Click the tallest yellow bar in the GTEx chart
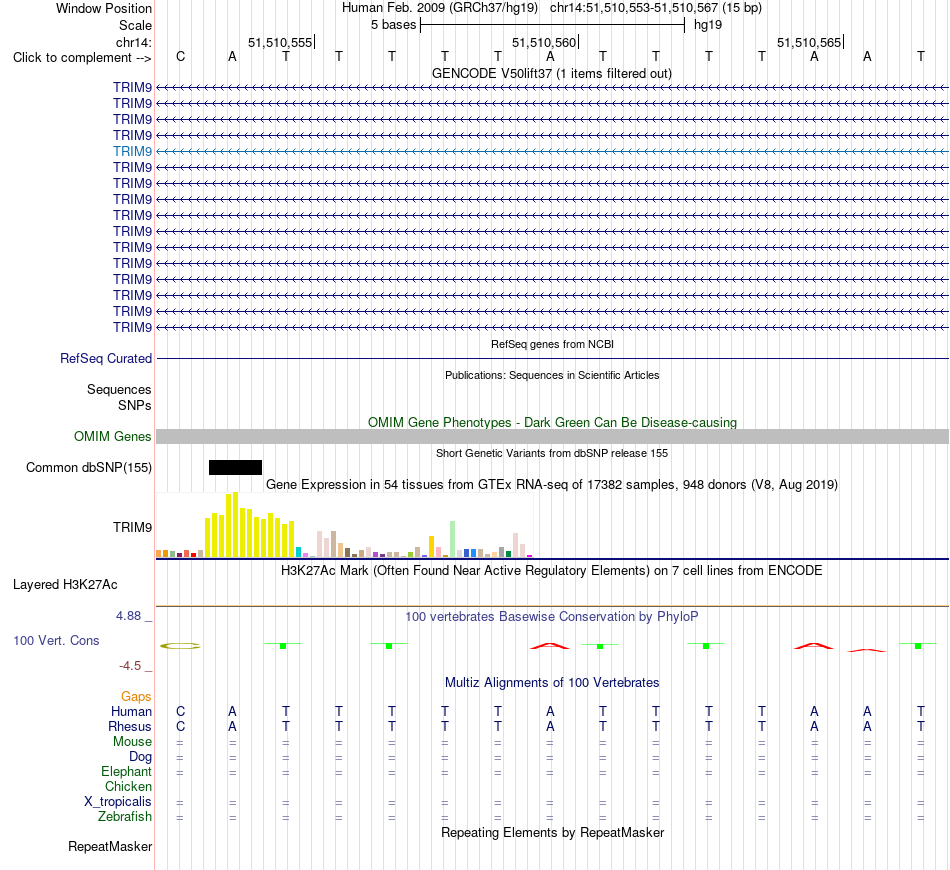The image size is (950, 870). tap(236, 525)
